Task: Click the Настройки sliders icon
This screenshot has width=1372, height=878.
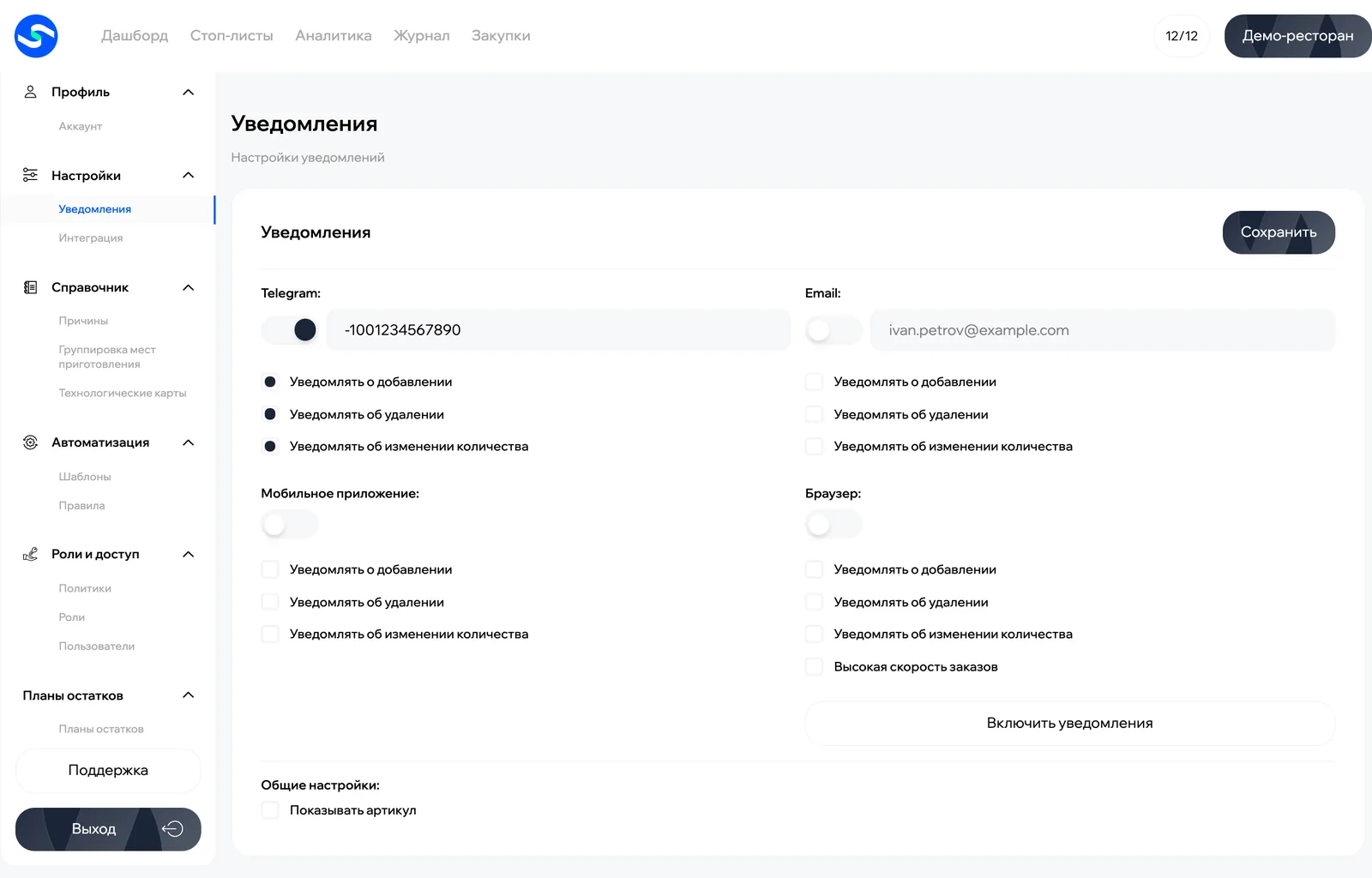Action: pos(30,175)
